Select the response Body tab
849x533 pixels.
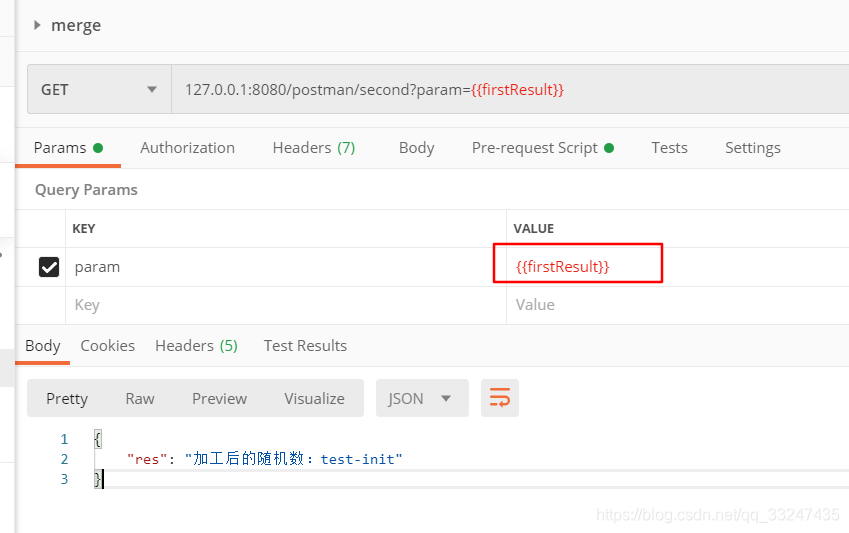[43, 346]
